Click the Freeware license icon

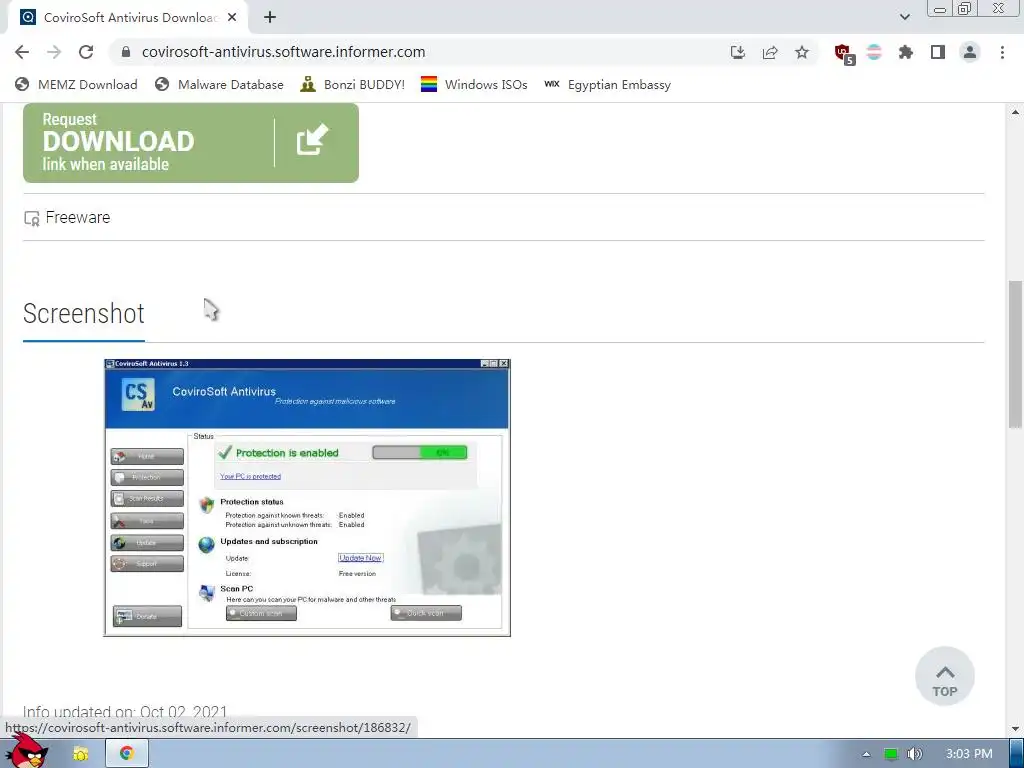click(31, 218)
